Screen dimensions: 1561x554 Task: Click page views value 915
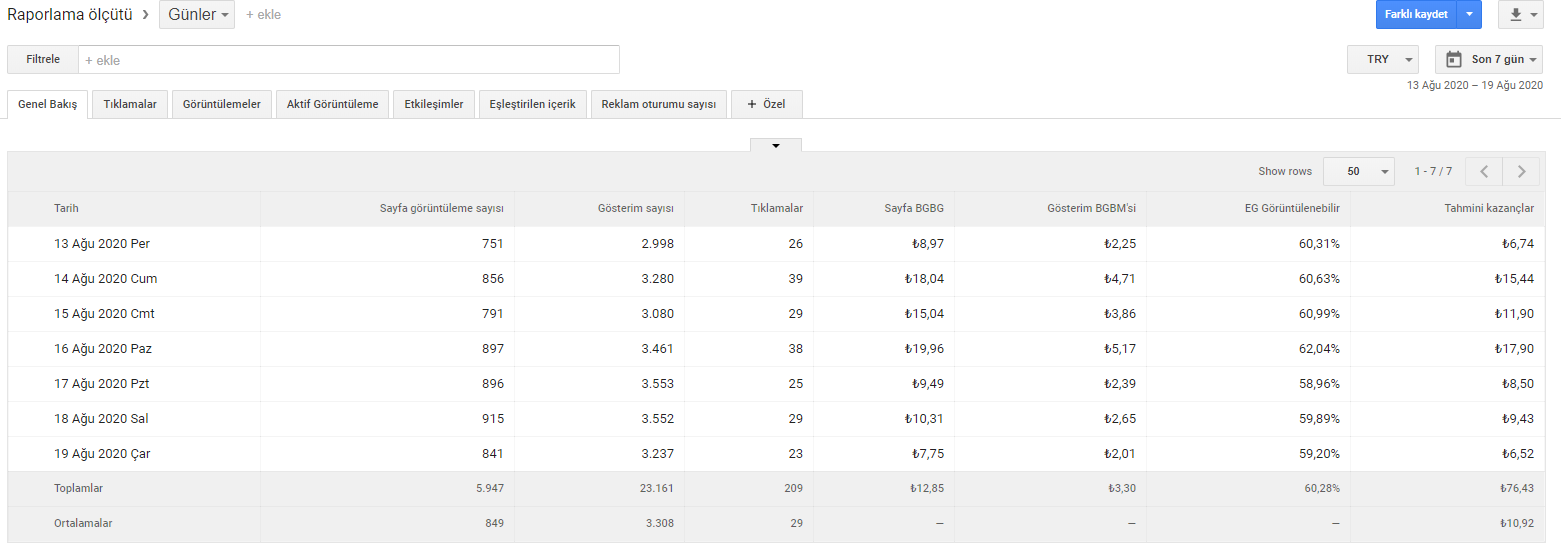[x=492, y=418]
